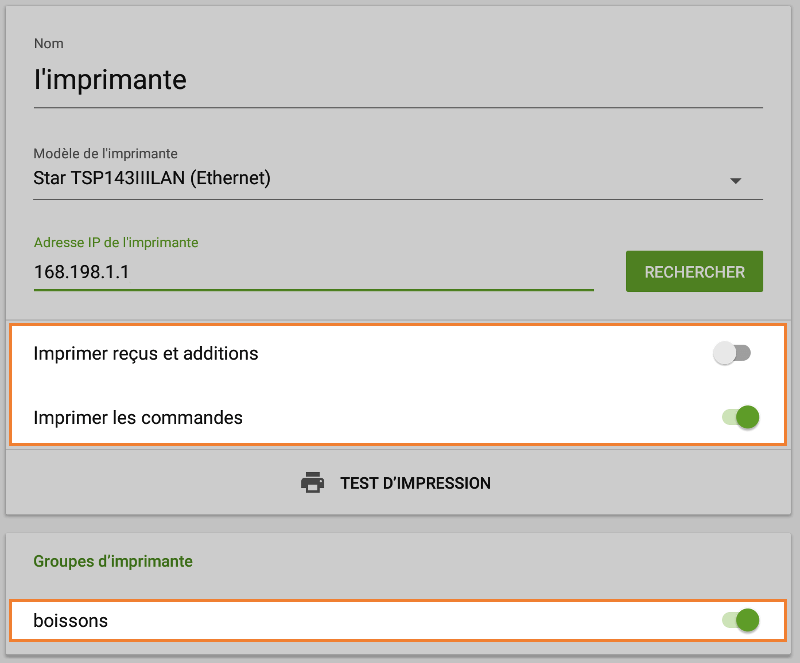Click the Groupes d'imprimante section heading
This screenshot has height=663, width=800.
pos(113,561)
